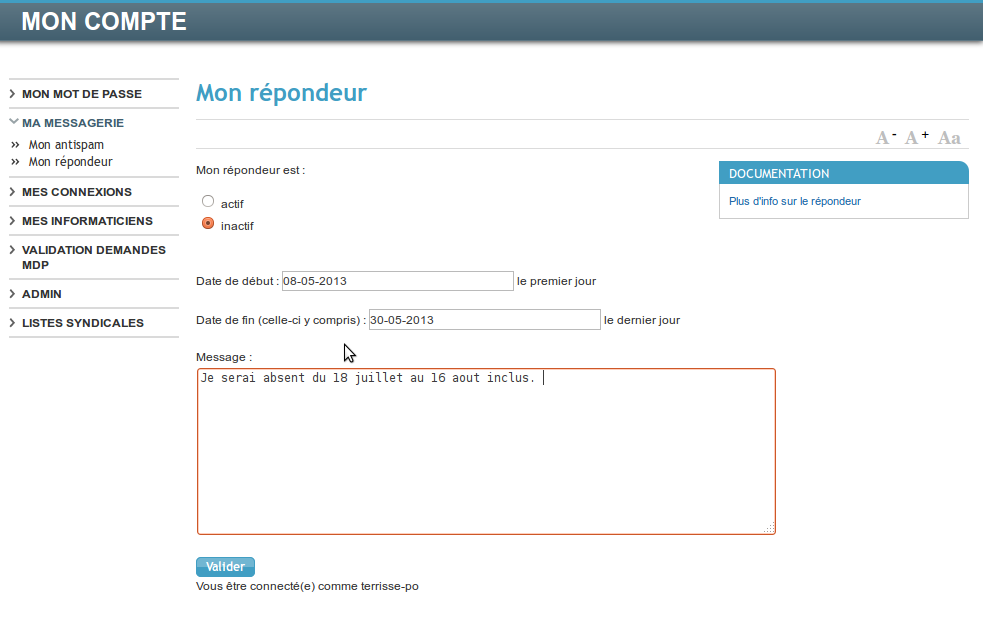The width and height of the screenshot is (983, 631).
Task: Select the 'inactif' radio button
Action: pos(208,224)
